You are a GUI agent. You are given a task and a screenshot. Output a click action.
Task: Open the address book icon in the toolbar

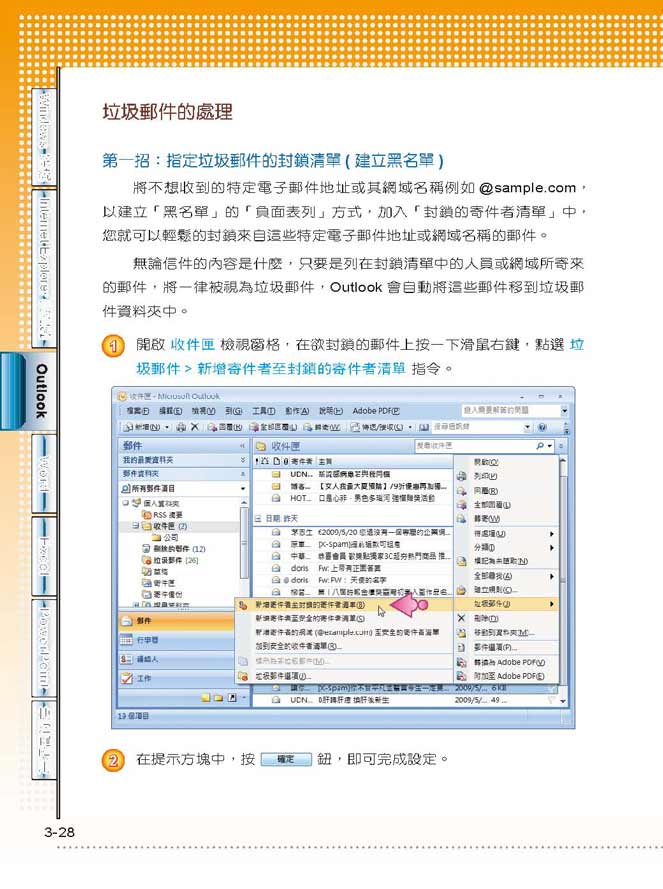424,427
